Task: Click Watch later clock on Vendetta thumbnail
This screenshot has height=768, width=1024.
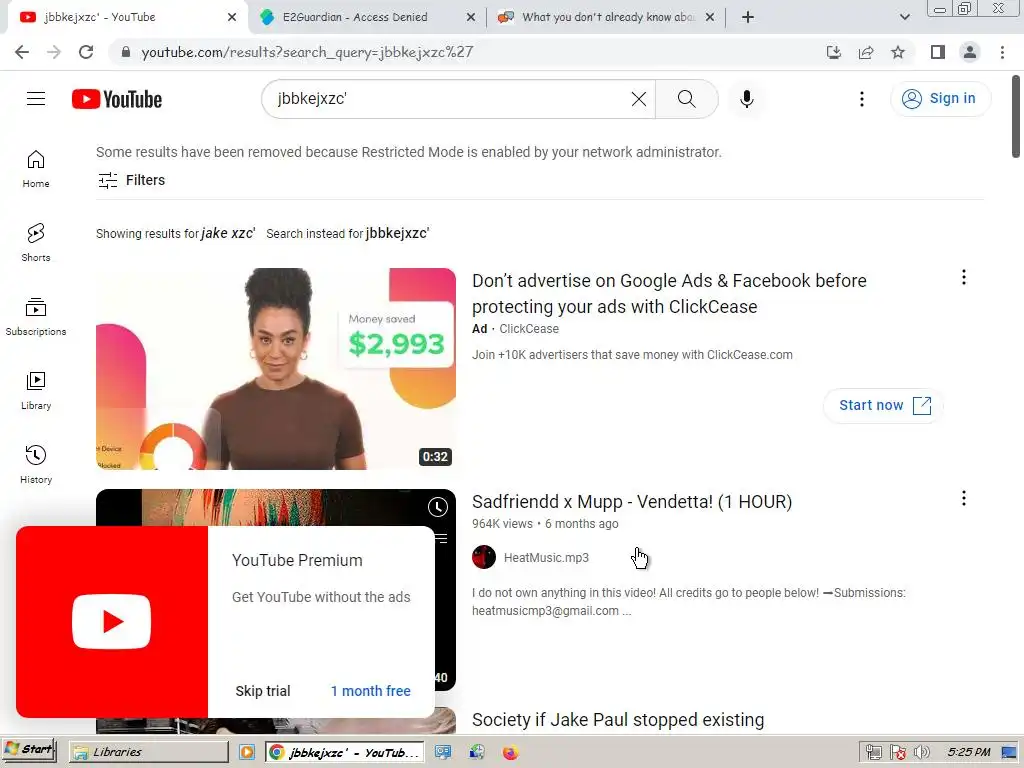Action: tap(438, 507)
